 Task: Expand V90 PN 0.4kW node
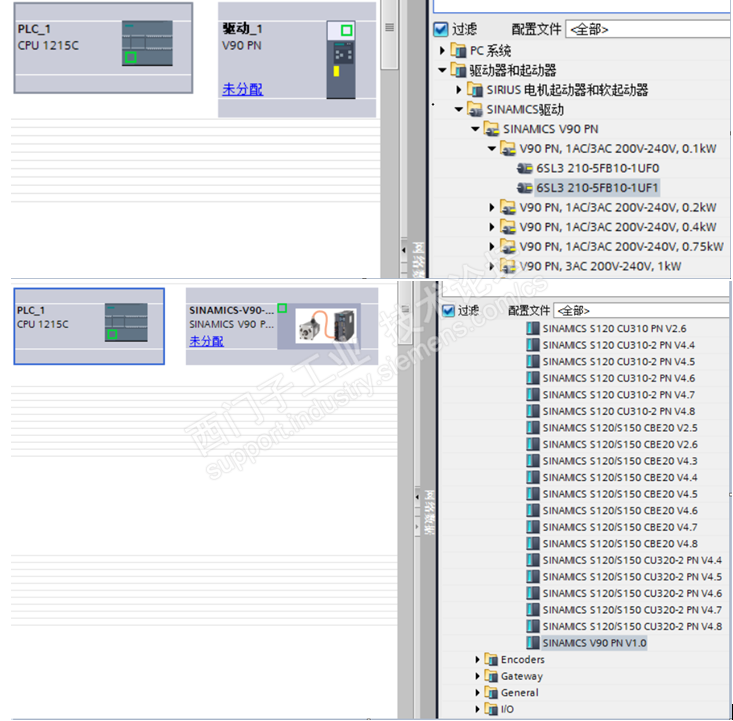click(x=492, y=227)
